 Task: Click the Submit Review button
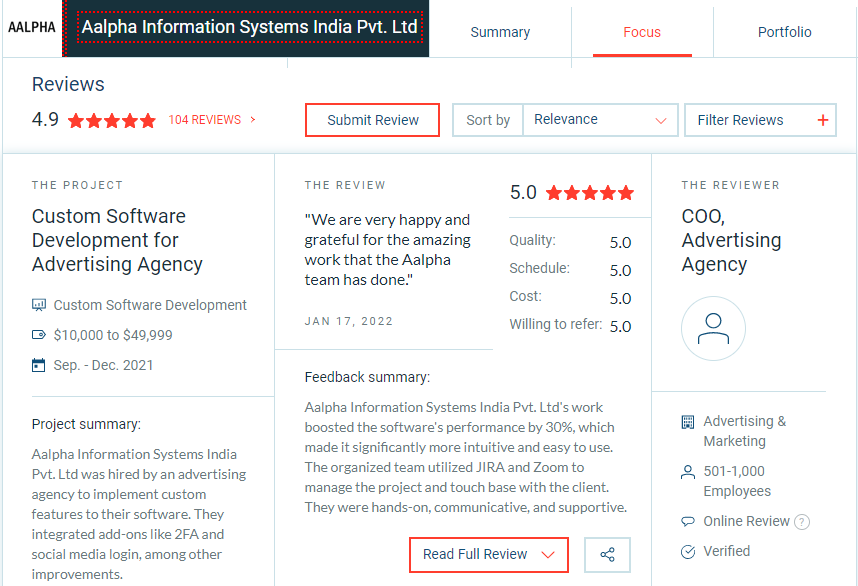(x=373, y=120)
